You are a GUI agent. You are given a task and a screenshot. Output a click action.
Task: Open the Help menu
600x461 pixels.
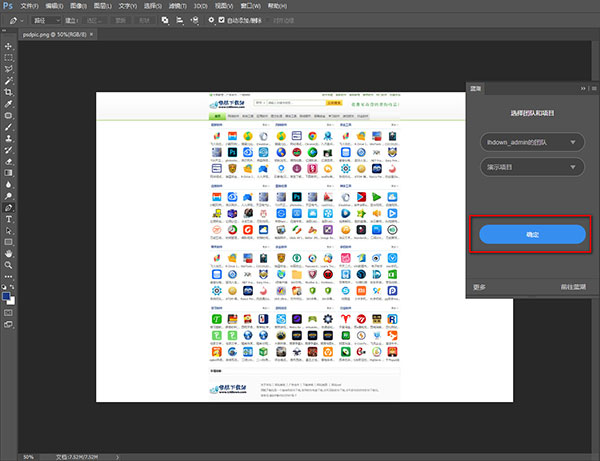pyautogui.click(x=277, y=6)
